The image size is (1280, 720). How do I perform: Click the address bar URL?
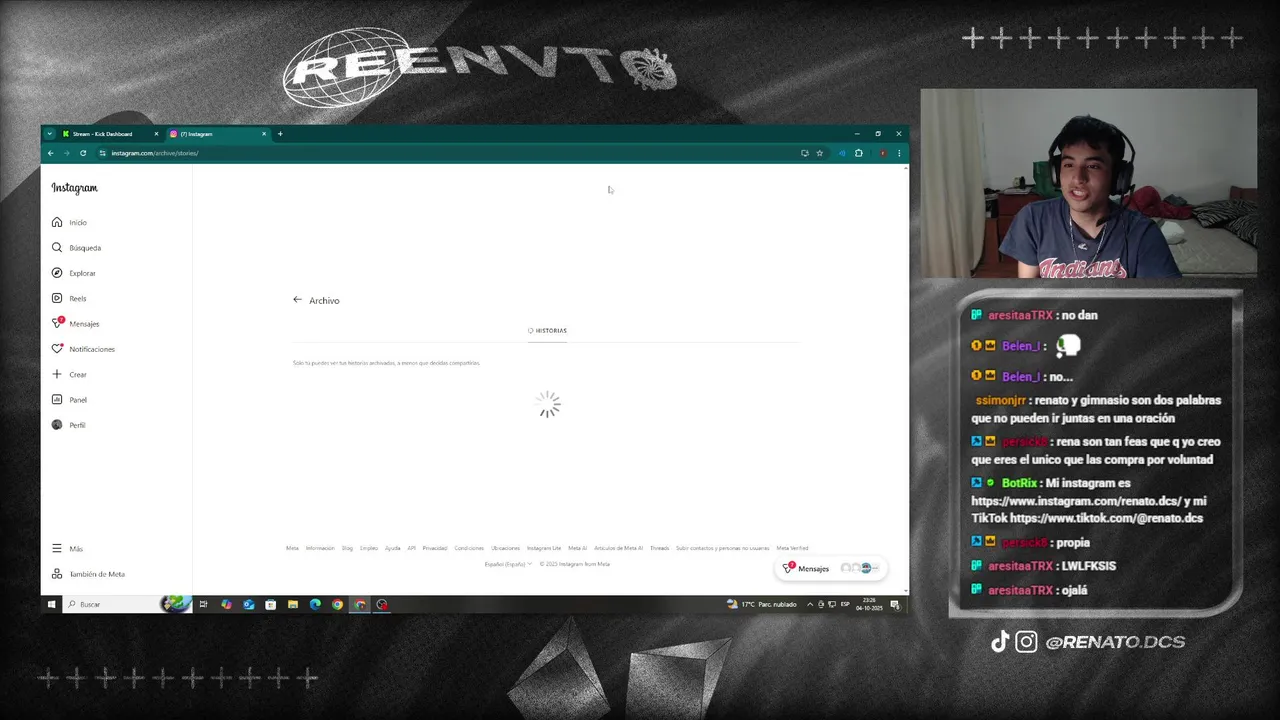[x=155, y=153]
